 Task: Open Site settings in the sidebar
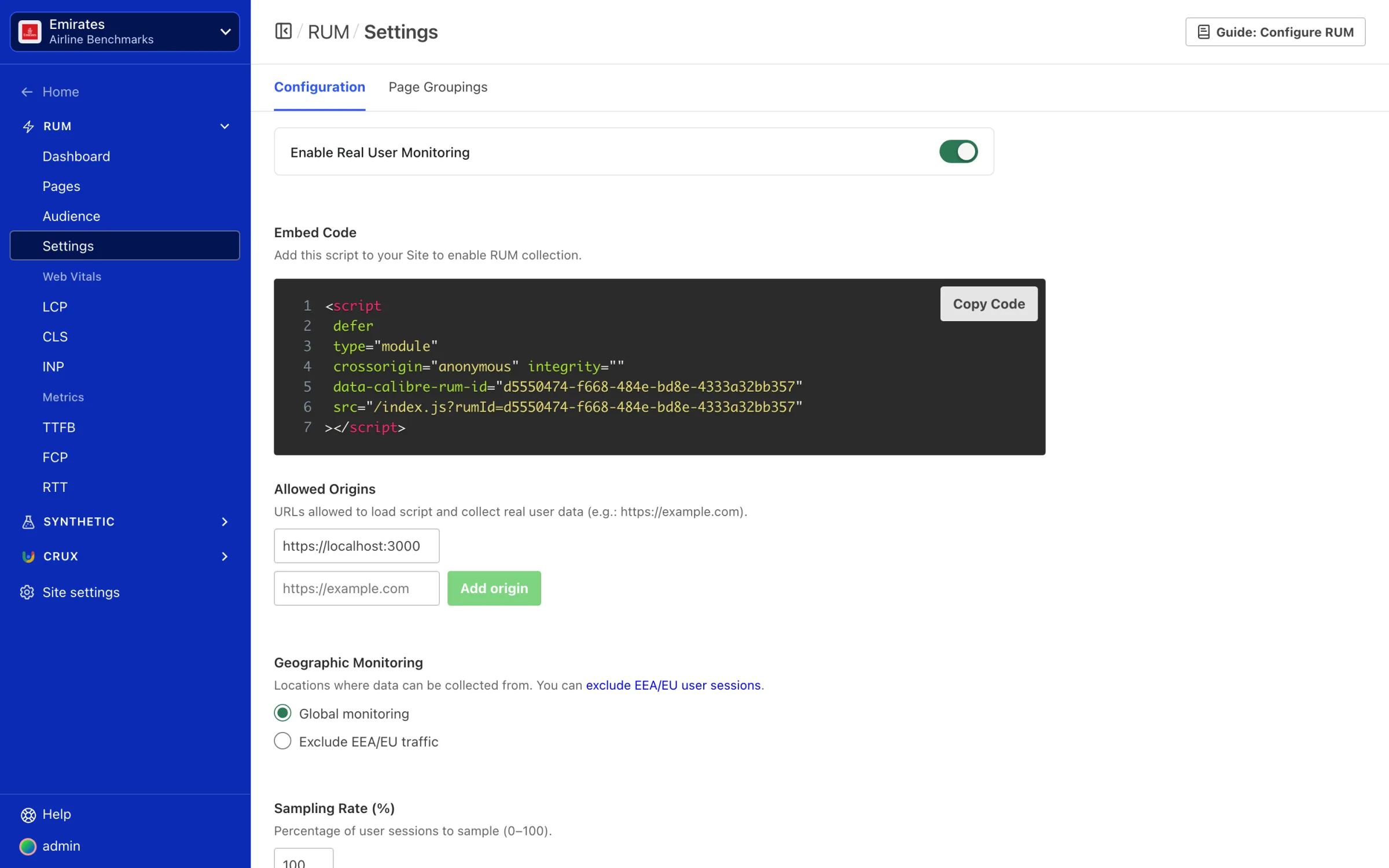click(x=81, y=593)
